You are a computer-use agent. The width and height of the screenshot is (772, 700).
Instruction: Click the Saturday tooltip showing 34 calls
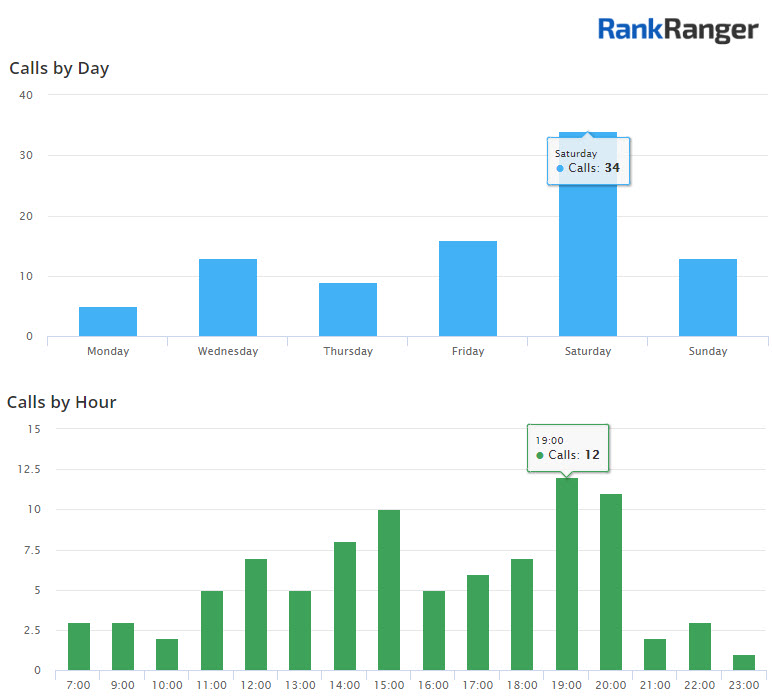(588, 161)
